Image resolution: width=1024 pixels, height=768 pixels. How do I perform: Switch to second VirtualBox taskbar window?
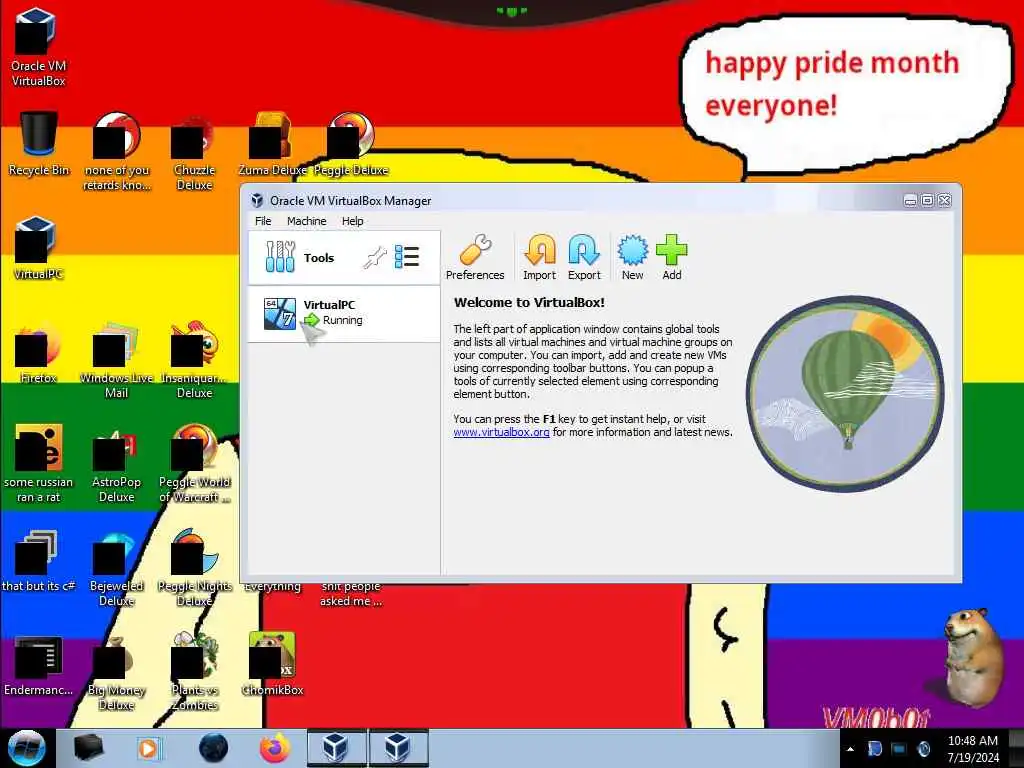tap(398, 748)
